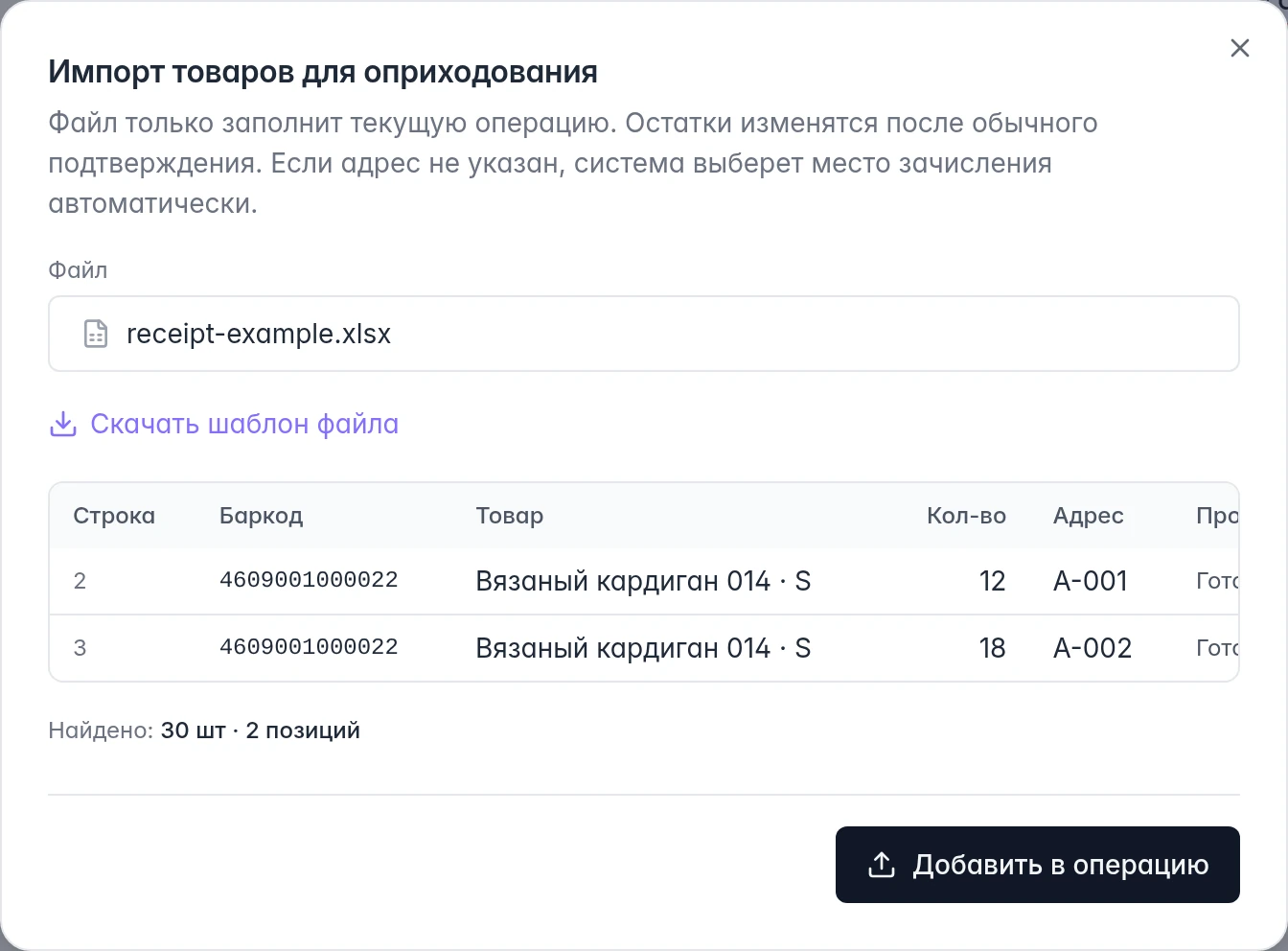Click the Кол-во column header

(x=966, y=516)
